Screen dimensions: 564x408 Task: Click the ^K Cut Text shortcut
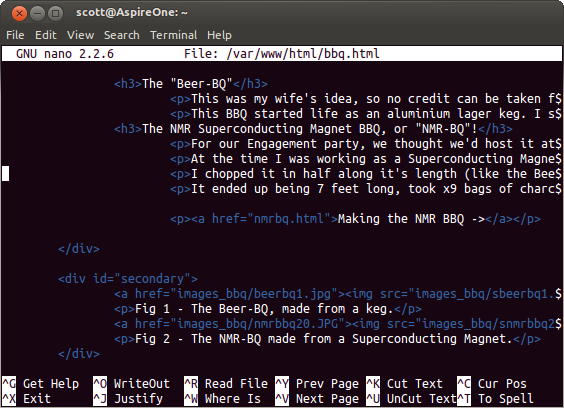[x=404, y=384]
